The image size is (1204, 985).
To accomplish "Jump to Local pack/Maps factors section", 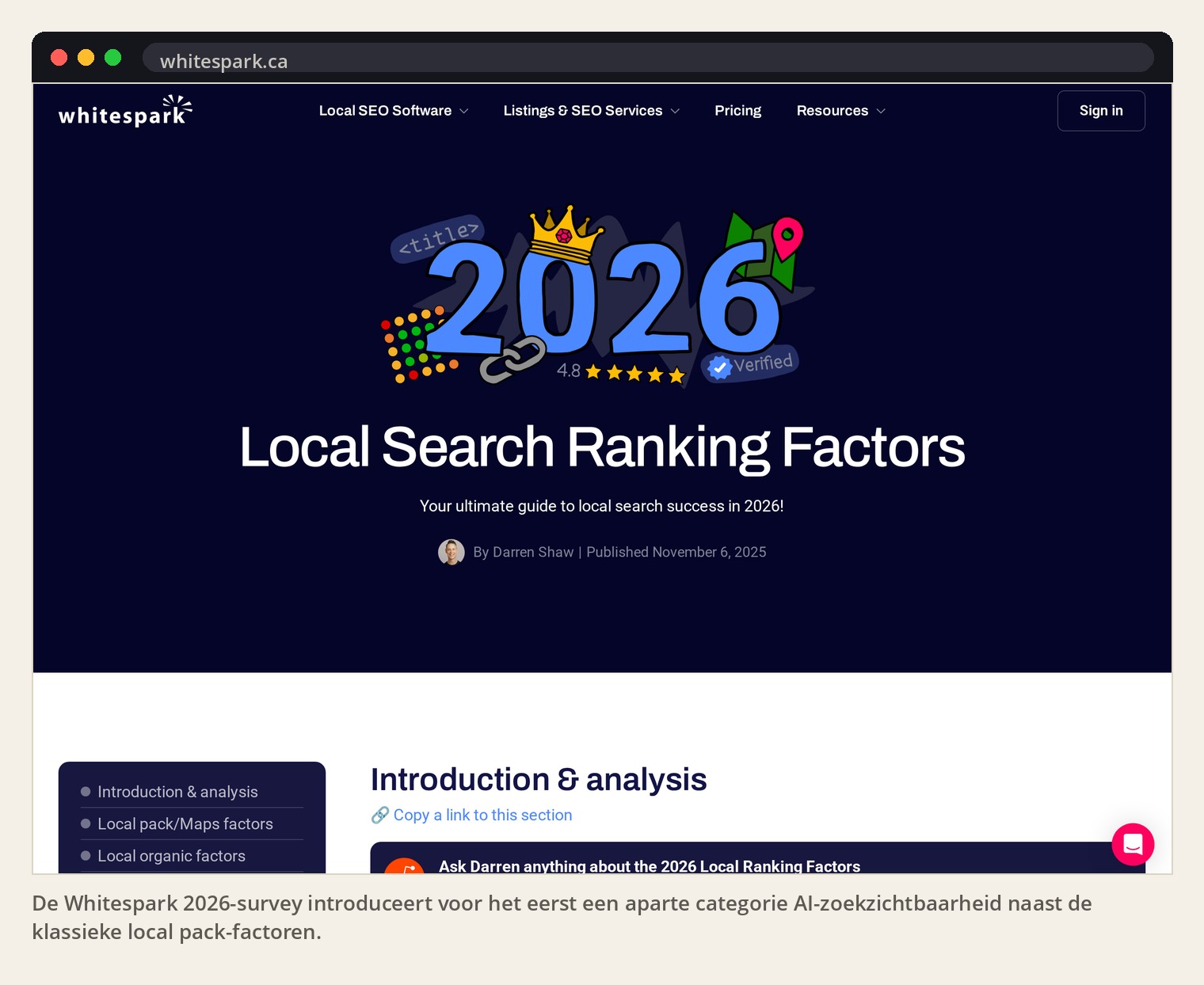I will [x=185, y=824].
